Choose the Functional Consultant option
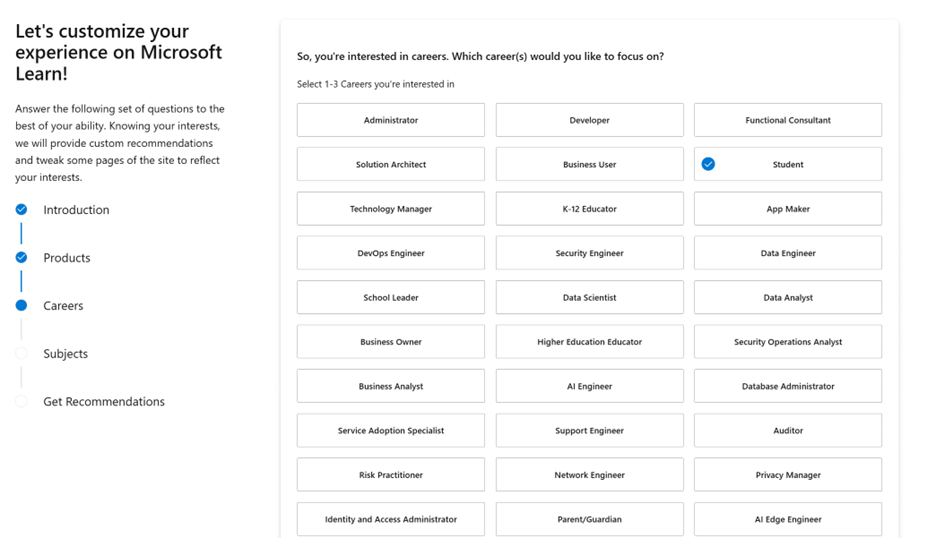This screenshot has height=538, width=936. click(787, 120)
